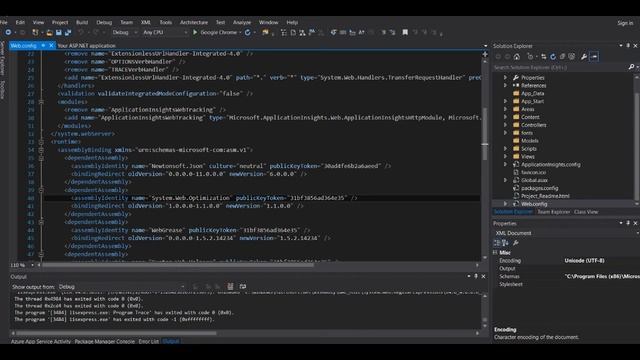This screenshot has height=360, width=640.
Task: Open the Architecture menu
Action: tap(194, 22)
